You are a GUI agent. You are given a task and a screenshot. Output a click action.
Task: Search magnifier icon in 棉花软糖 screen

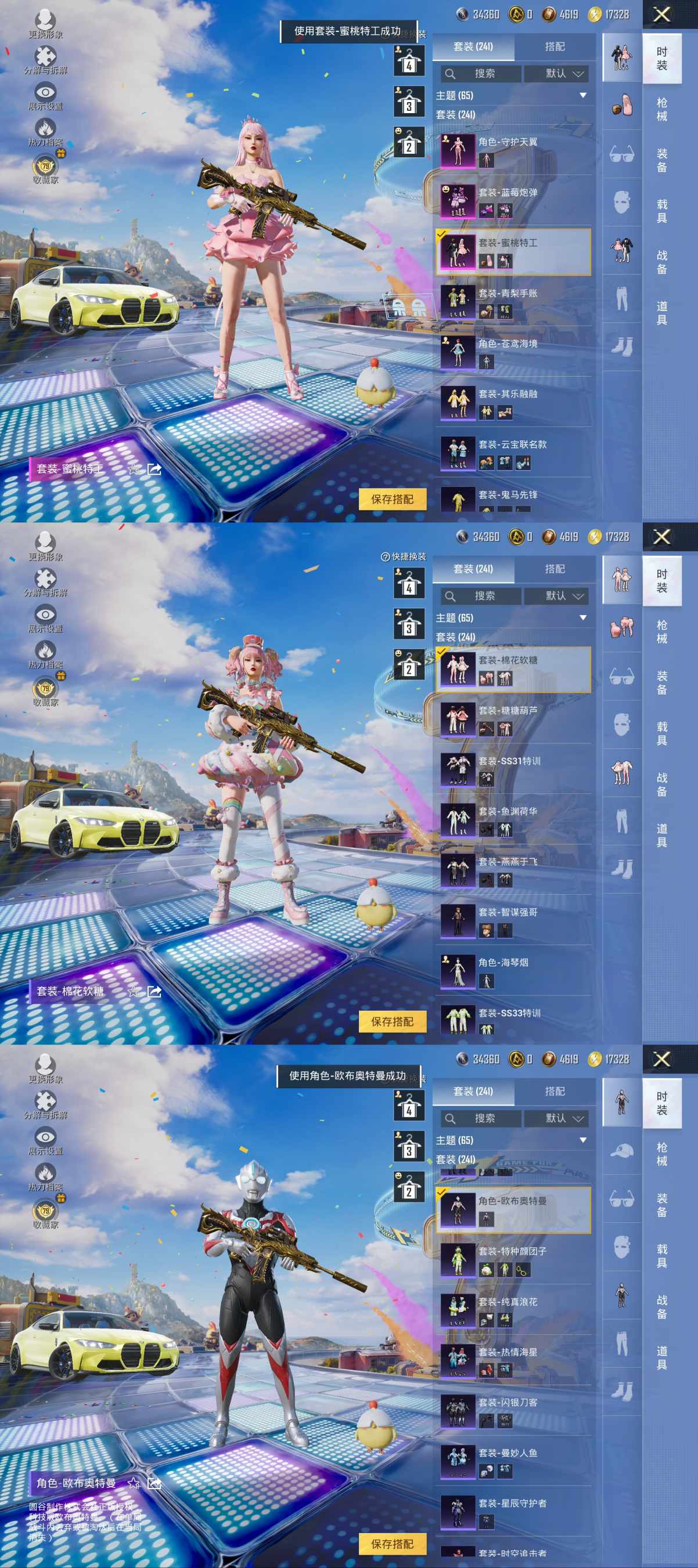pos(450,596)
